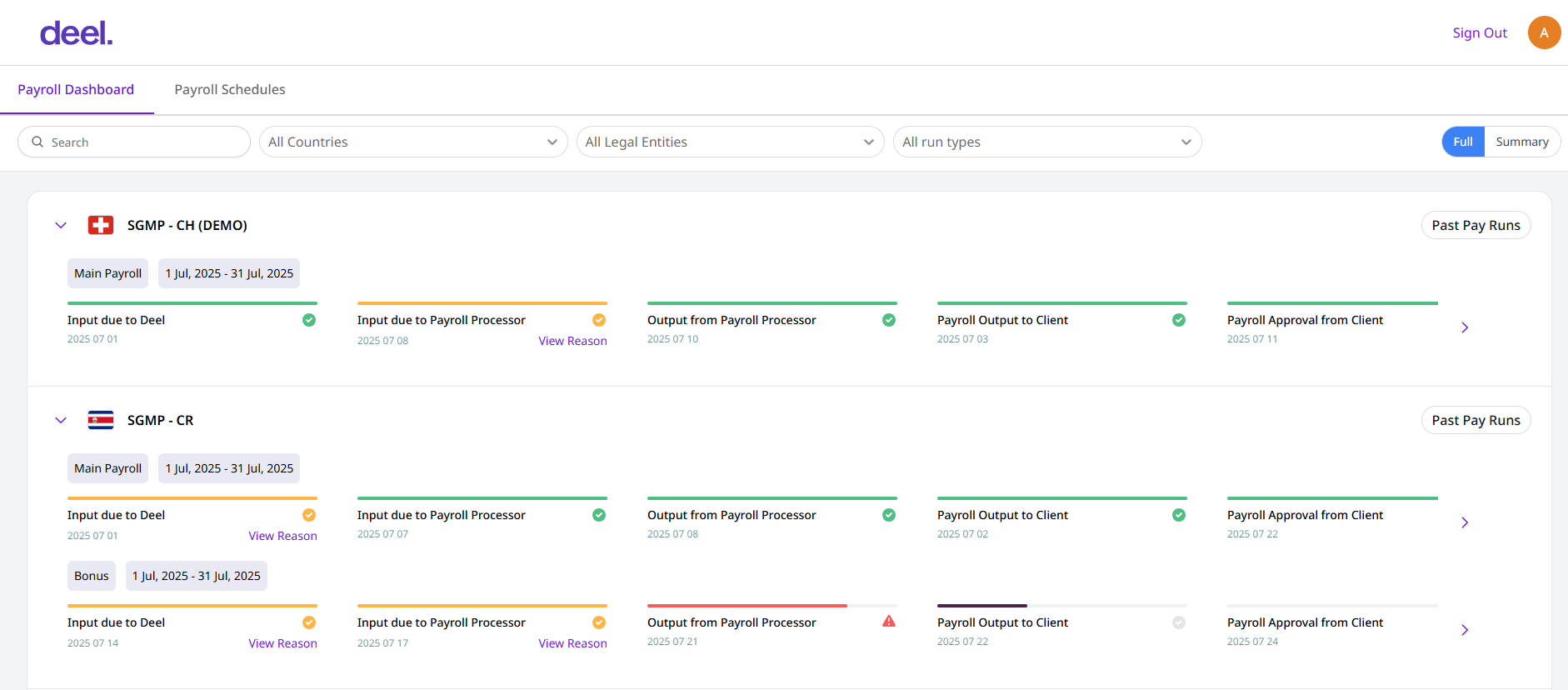The image size is (1568, 690).
Task: Show next steps arrow for CR Main Payroll
Action: [x=1465, y=522]
